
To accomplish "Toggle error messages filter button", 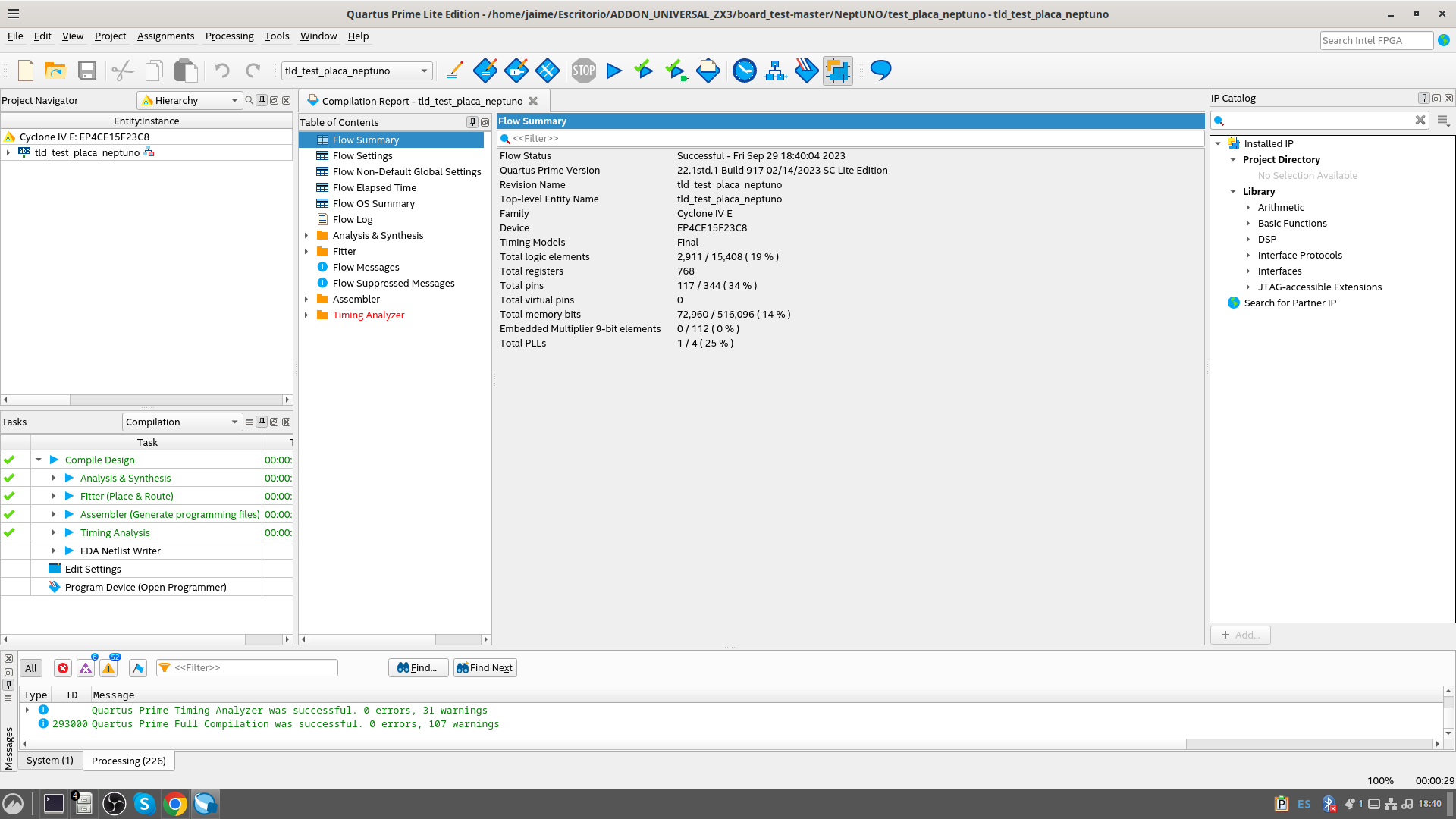I will click(63, 667).
